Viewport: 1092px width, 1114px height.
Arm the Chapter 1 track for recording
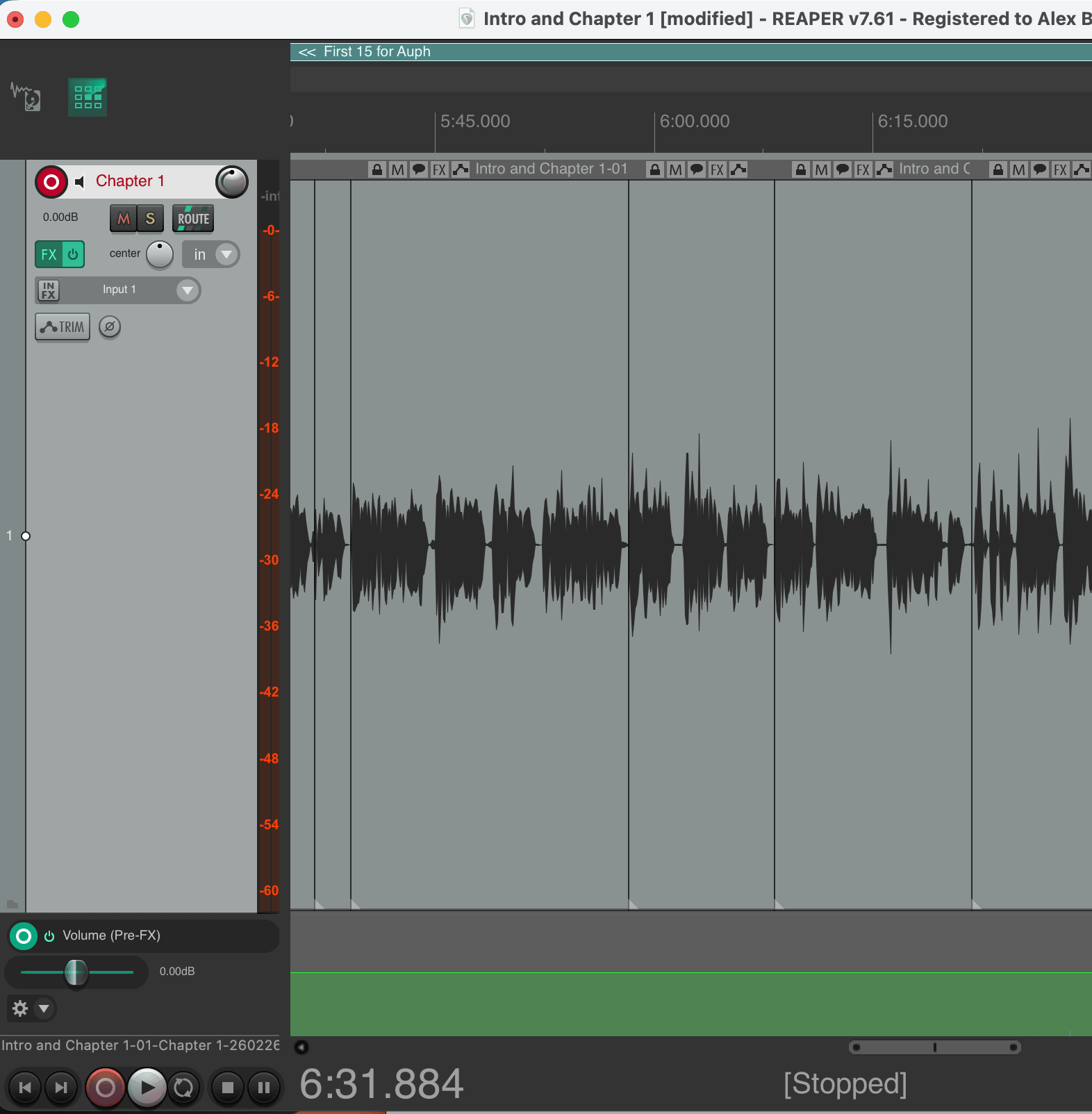tap(51, 182)
